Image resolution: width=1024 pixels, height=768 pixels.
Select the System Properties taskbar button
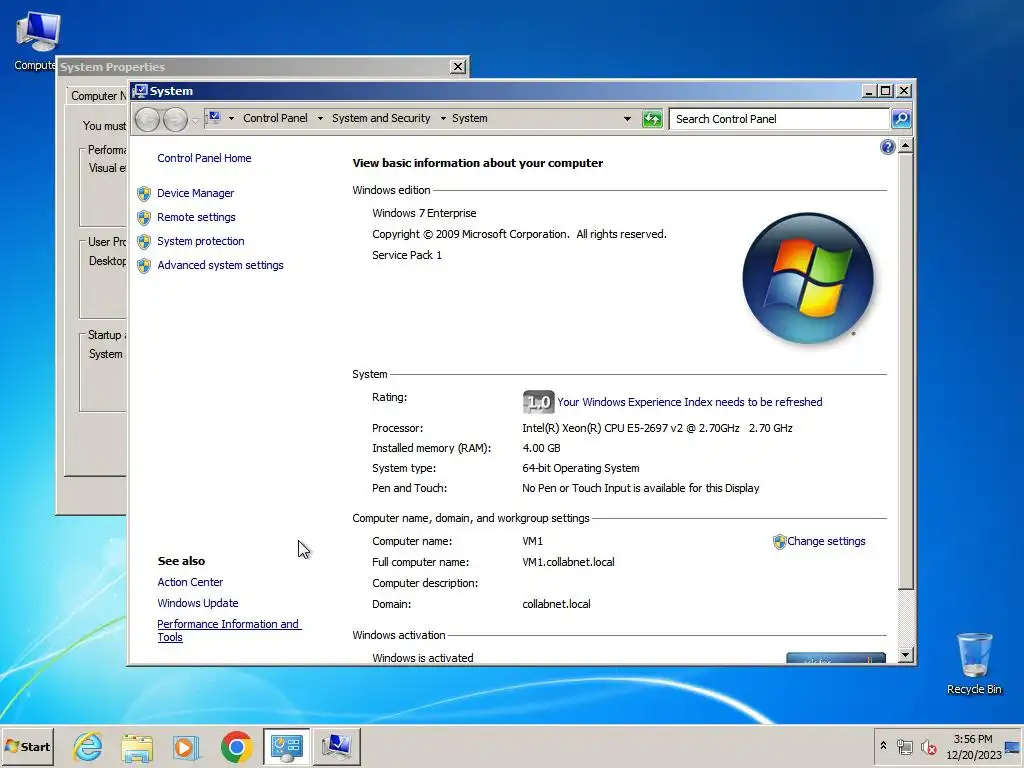pos(336,746)
